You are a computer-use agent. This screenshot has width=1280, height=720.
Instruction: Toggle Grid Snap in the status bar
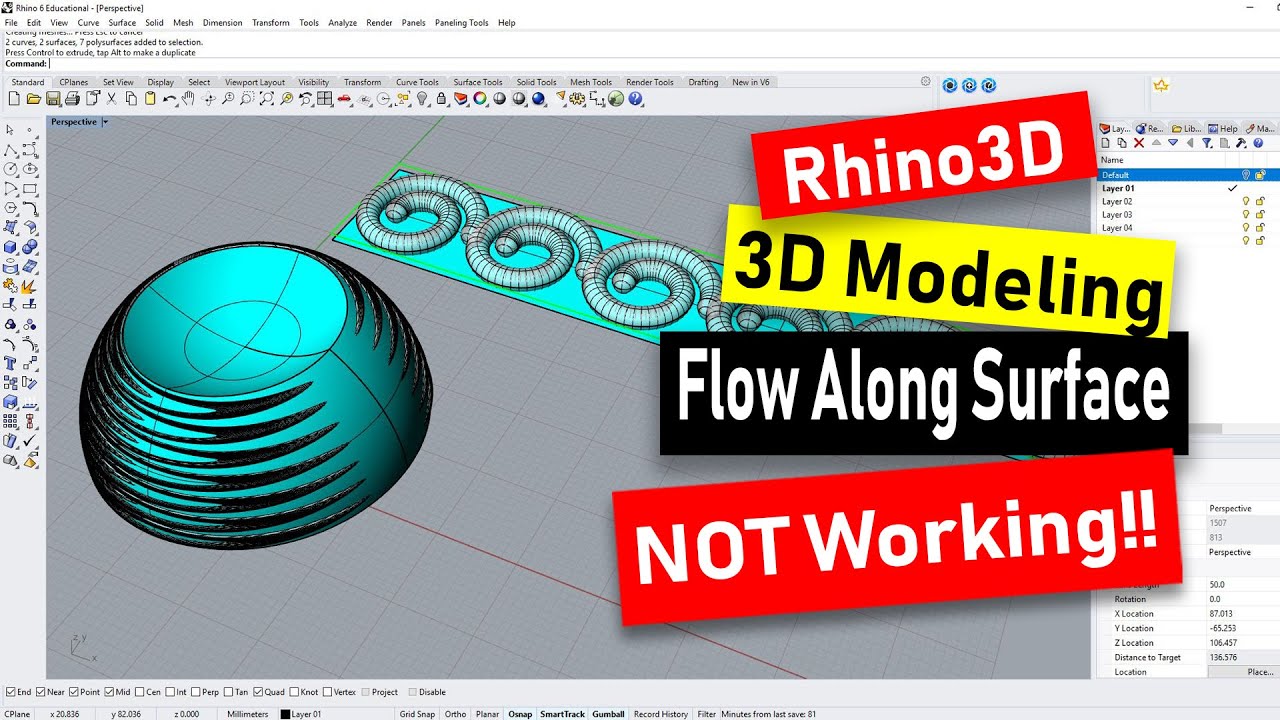(x=417, y=714)
